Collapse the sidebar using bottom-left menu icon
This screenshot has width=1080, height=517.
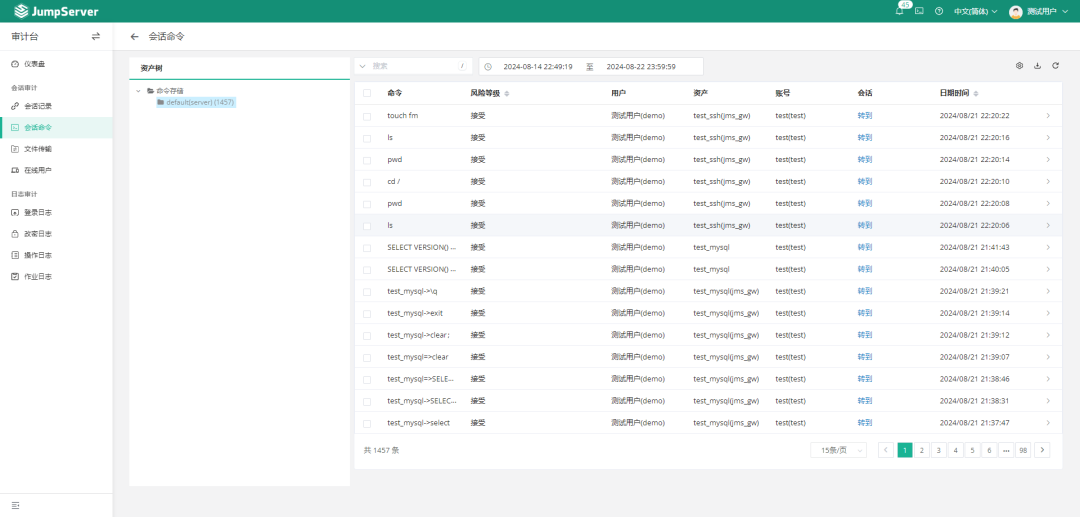[15, 505]
